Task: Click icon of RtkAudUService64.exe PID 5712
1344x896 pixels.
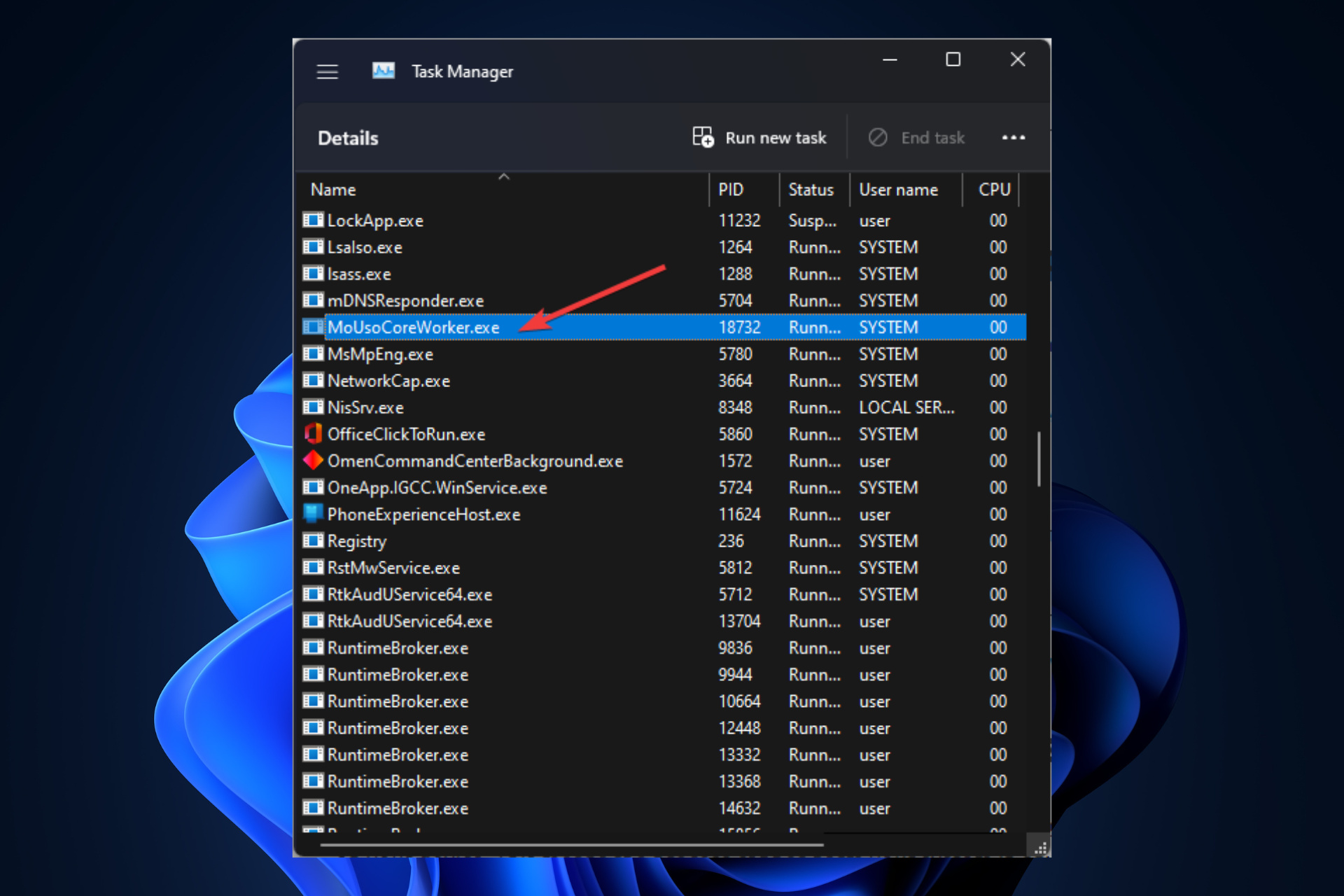Action: 313,594
